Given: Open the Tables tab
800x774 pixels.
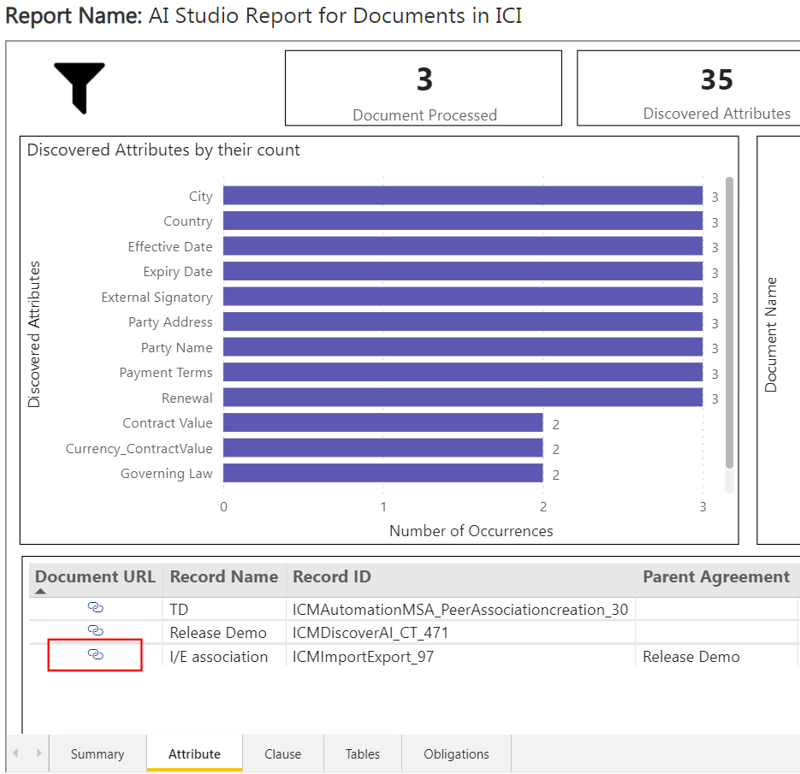Looking at the screenshot, I should [362, 754].
